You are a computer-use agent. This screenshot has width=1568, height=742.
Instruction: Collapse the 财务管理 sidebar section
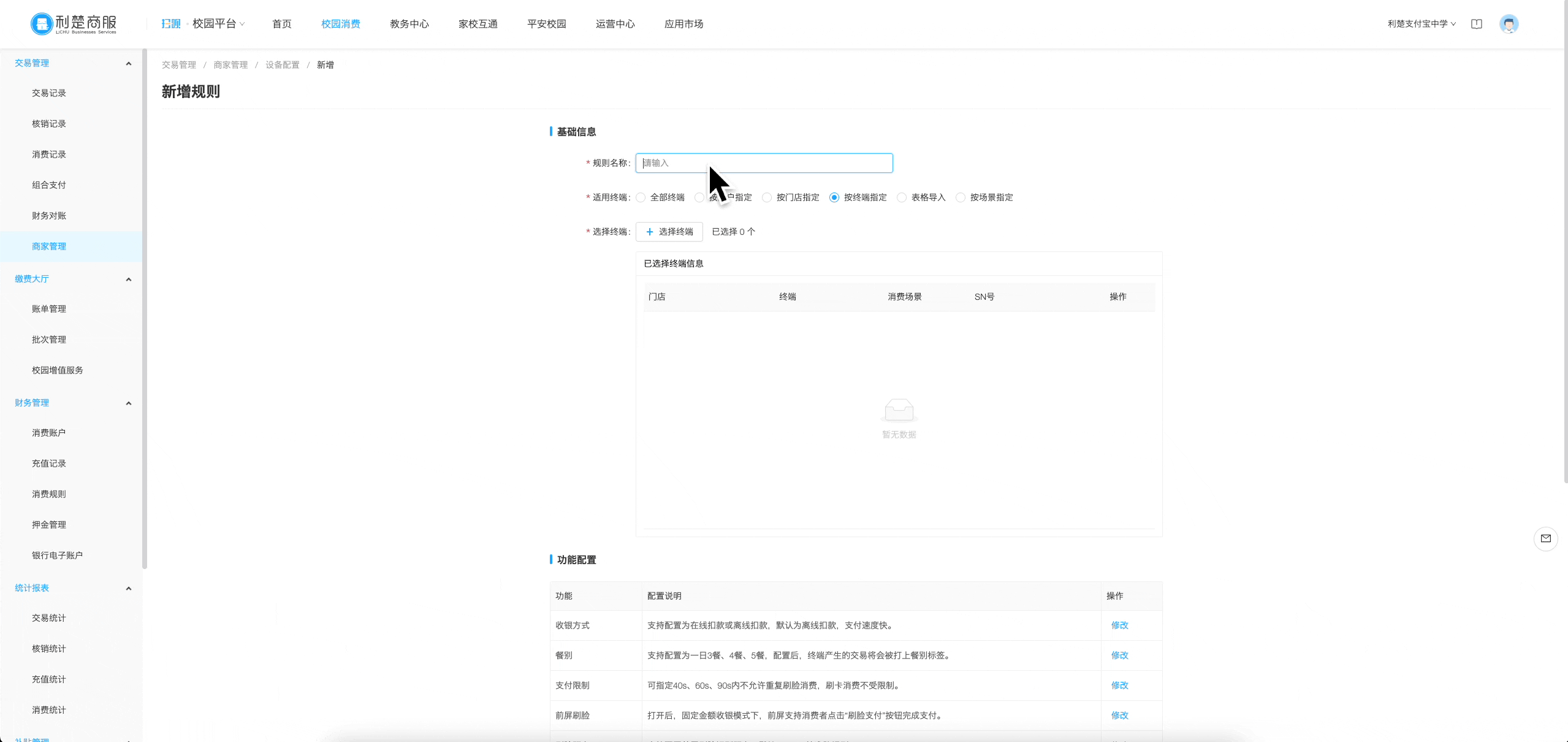pyautogui.click(x=128, y=404)
